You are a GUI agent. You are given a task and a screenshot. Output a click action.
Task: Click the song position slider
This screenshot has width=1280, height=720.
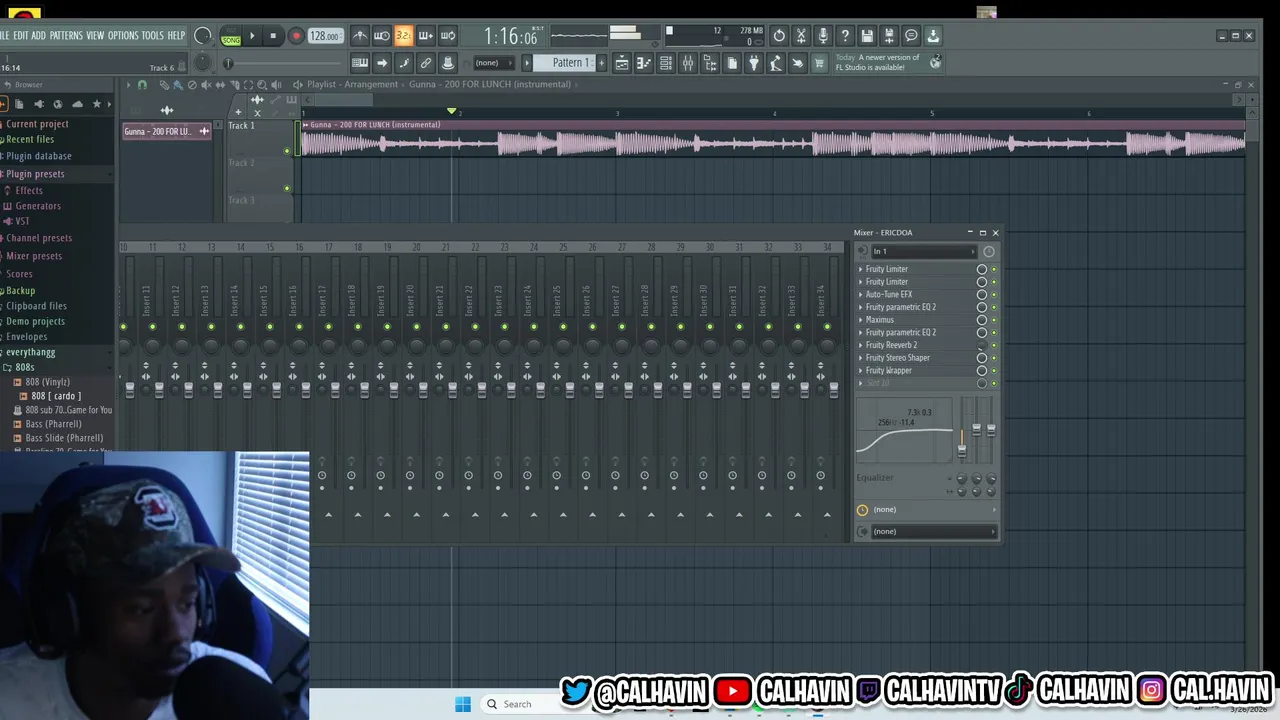pyautogui.click(x=285, y=63)
